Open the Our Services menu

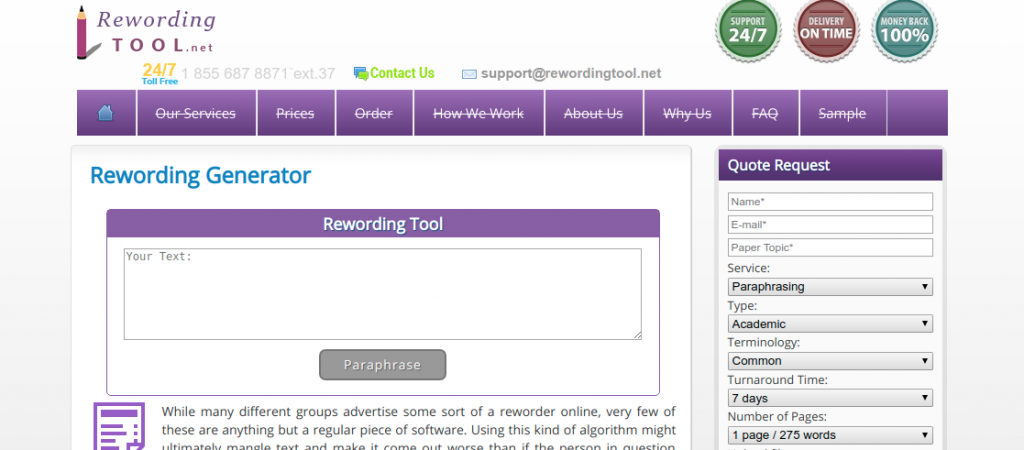tap(195, 114)
